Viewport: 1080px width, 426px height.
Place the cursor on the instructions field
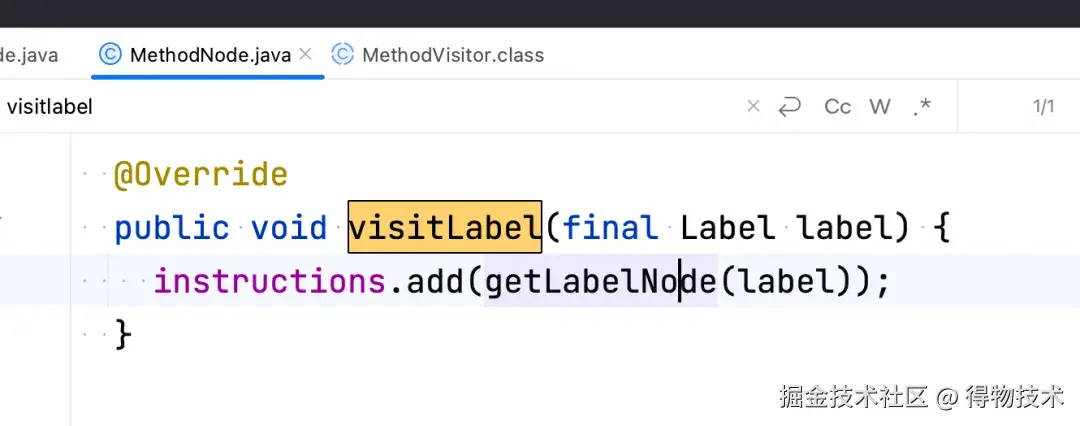268,281
